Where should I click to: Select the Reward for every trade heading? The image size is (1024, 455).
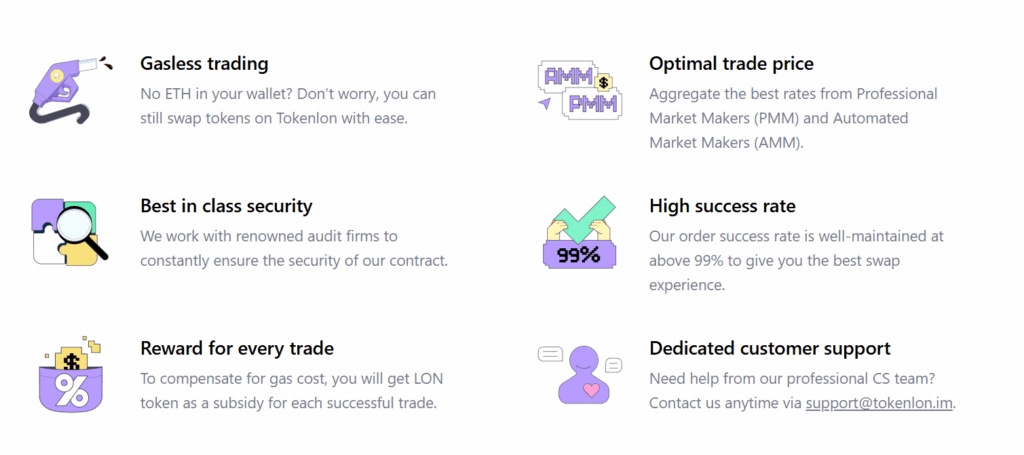(237, 348)
